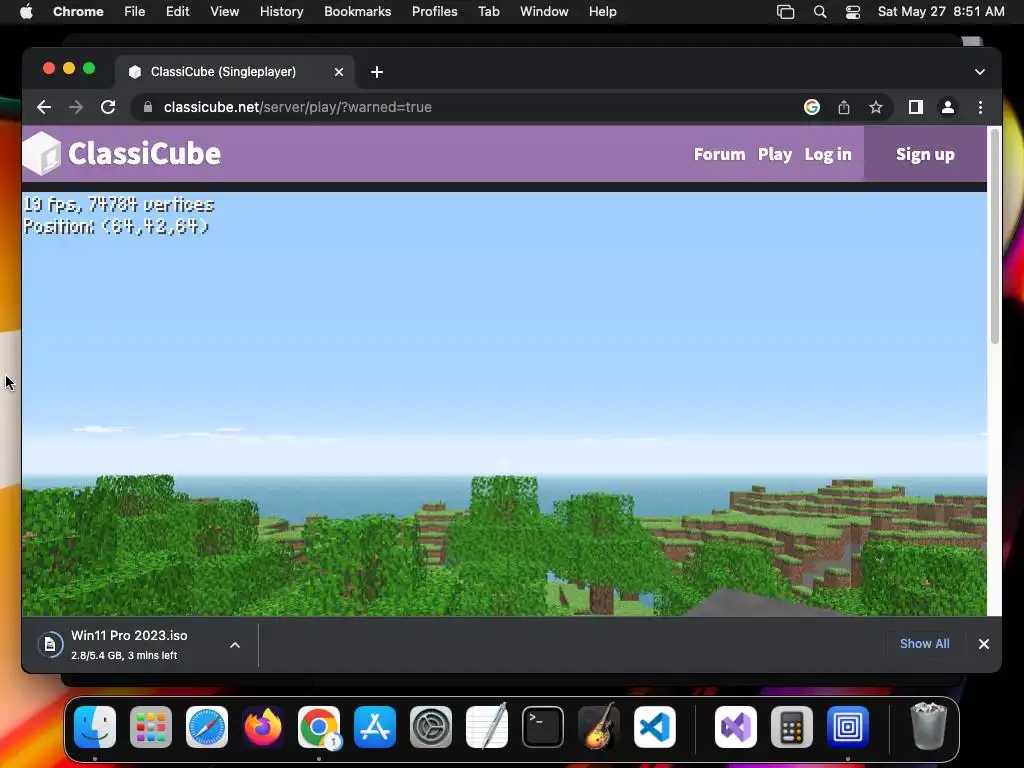Click the Sign up button
This screenshot has height=768, width=1024.
[x=925, y=154]
